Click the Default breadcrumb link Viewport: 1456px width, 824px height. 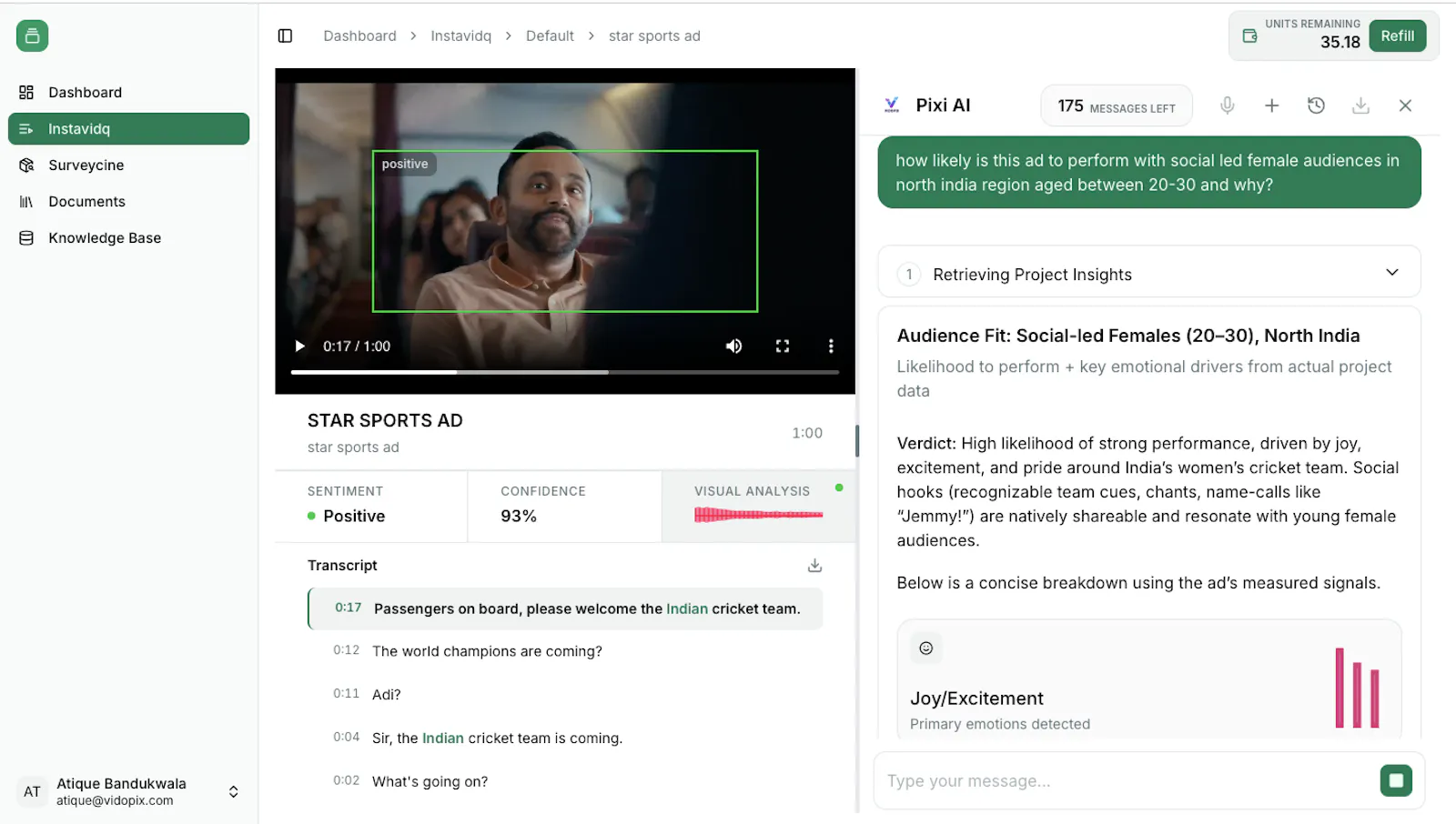click(550, 35)
